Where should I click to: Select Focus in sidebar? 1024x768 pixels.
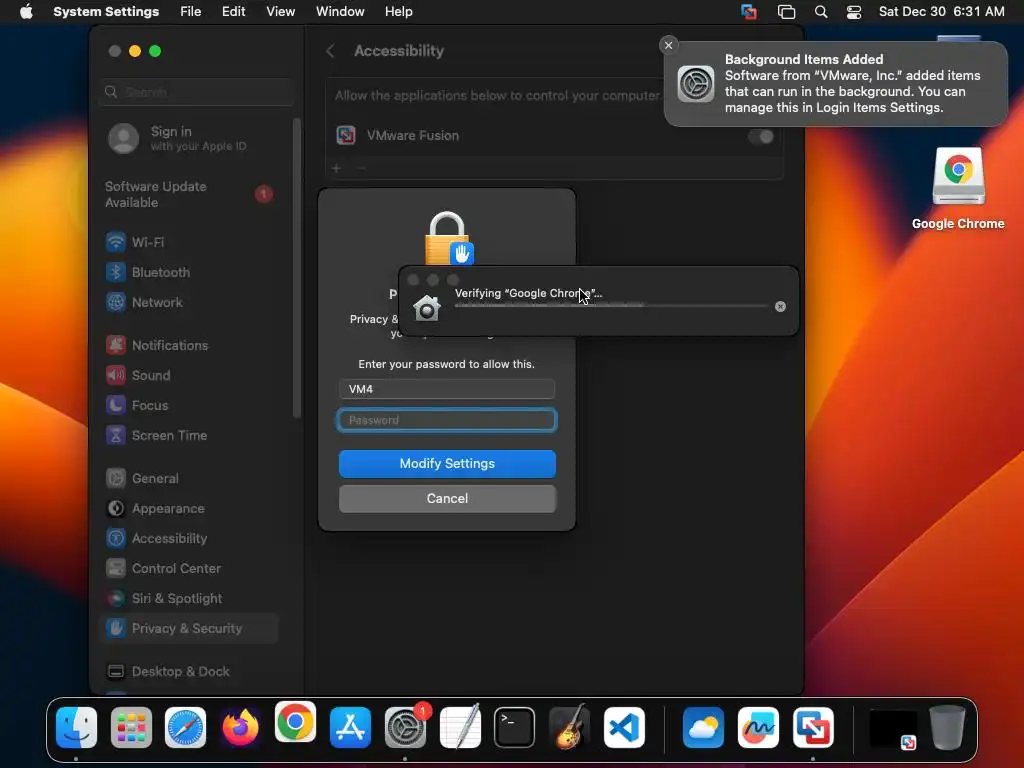click(x=189, y=406)
